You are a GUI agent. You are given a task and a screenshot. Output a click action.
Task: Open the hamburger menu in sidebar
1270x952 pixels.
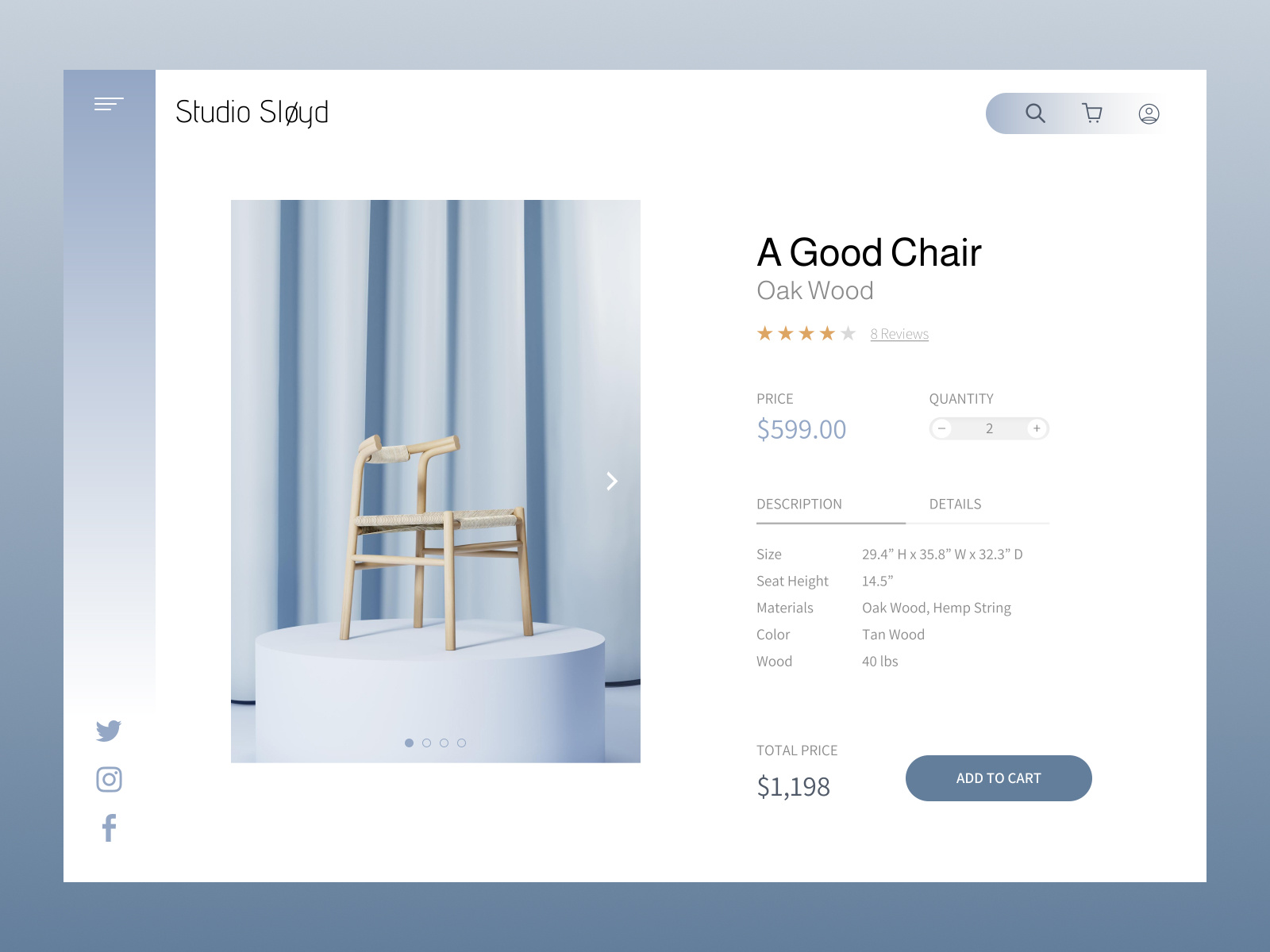(x=109, y=104)
